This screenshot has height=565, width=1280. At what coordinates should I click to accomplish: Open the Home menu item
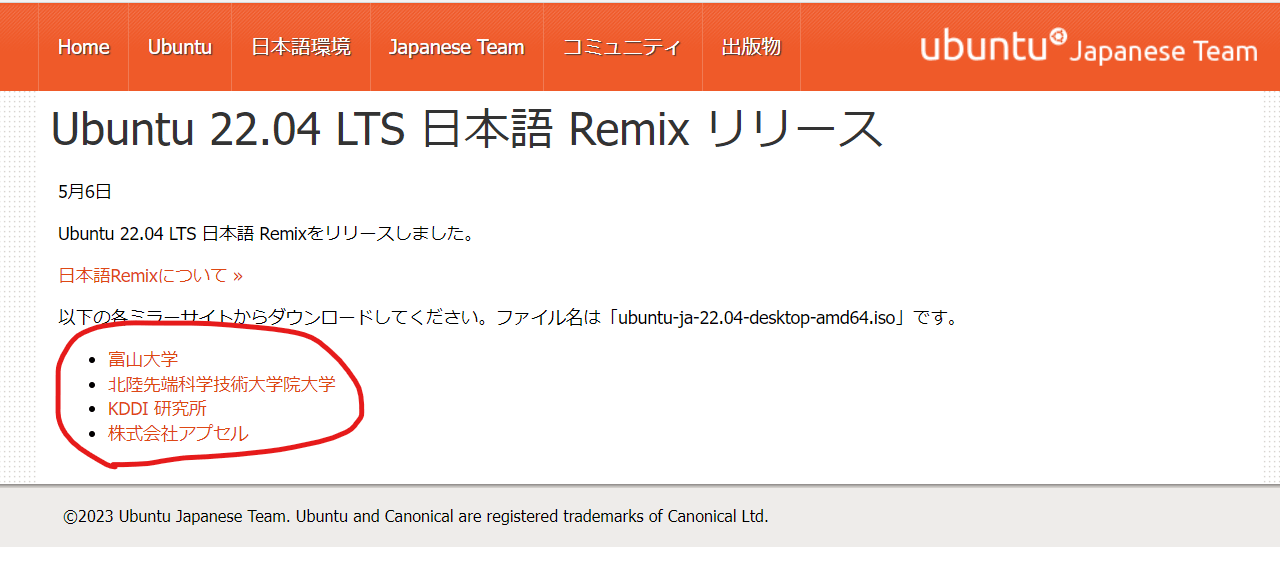point(84,47)
